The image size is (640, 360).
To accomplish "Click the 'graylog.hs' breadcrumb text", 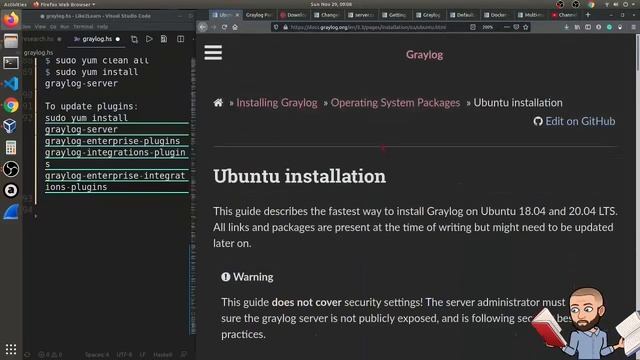I will coord(38,53).
